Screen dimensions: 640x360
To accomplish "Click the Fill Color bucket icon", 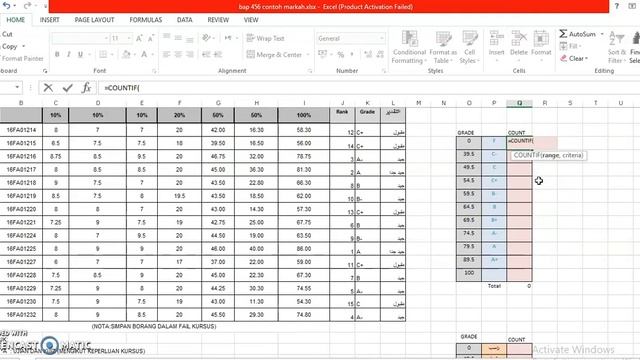I will 126,54.
